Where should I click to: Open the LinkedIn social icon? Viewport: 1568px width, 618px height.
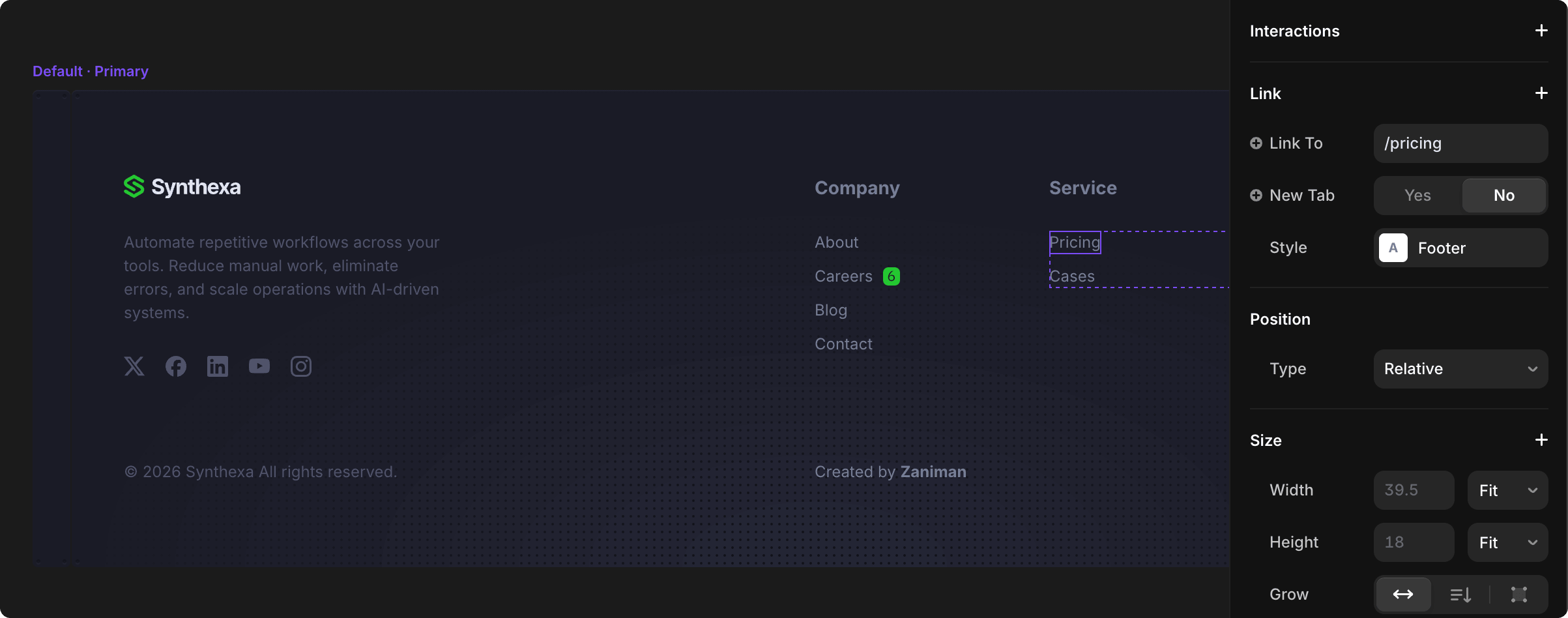click(218, 366)
